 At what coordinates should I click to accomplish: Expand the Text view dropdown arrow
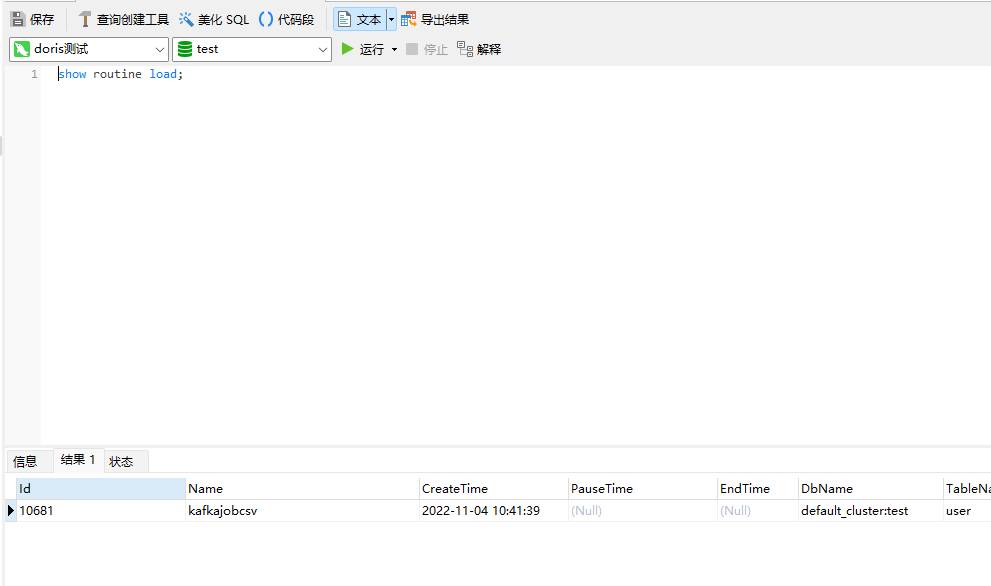(x=391, y=19)
